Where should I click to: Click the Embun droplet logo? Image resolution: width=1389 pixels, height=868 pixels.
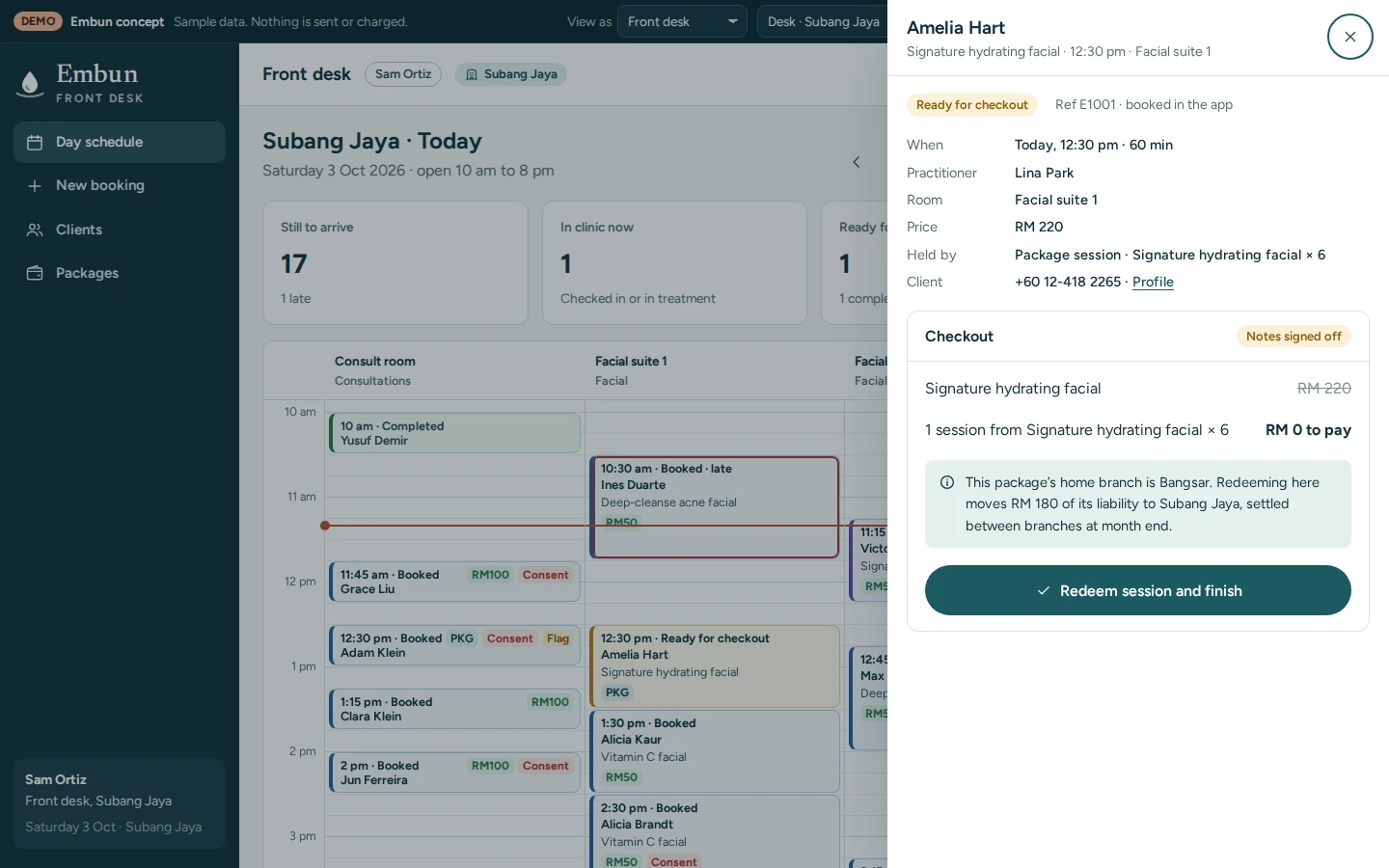tap(31, 83)
